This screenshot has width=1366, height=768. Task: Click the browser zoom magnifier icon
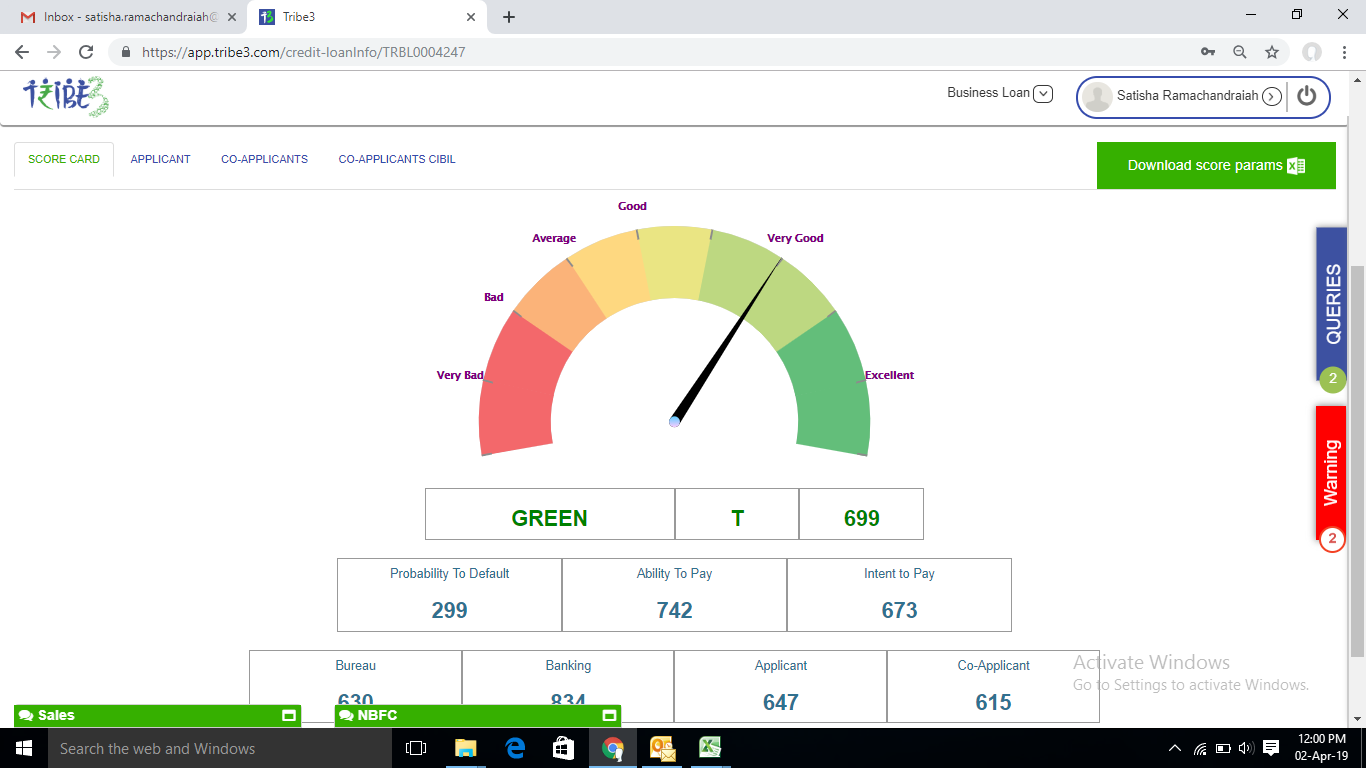pyautogui.click(x=1240, y=52)
